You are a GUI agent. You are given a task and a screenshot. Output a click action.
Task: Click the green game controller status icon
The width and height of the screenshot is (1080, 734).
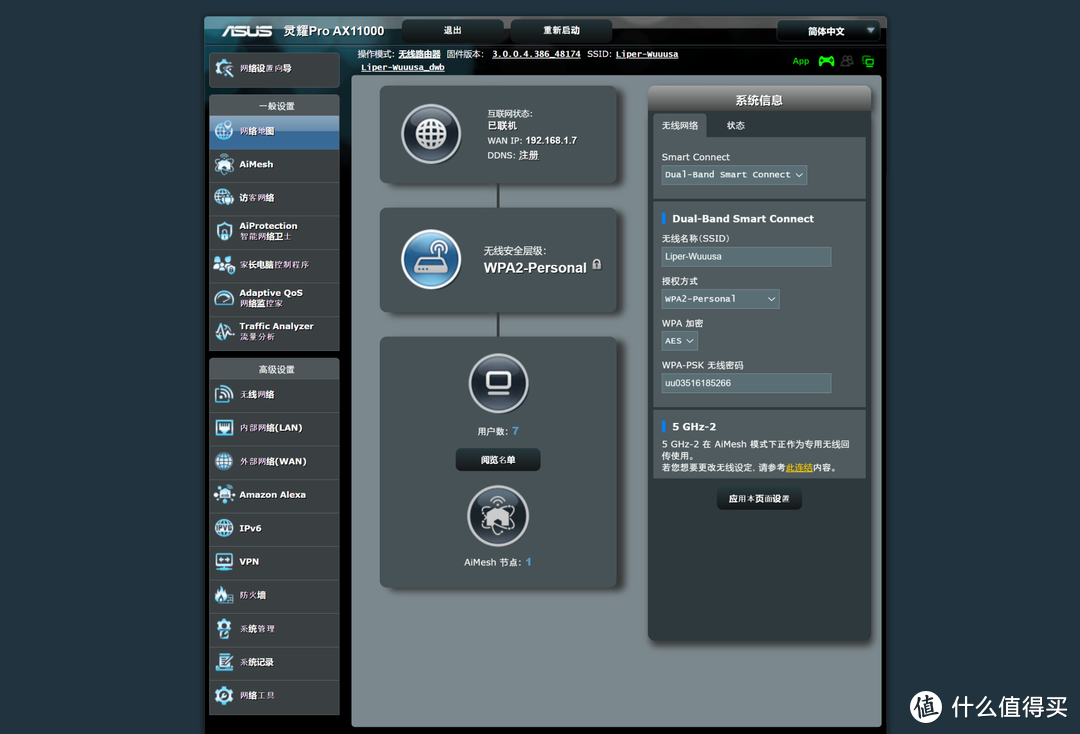click(827, 61)
